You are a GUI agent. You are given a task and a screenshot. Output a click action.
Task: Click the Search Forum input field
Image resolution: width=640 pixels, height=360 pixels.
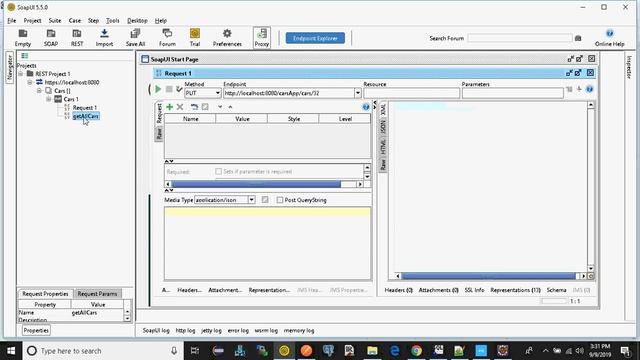[520, 38]
